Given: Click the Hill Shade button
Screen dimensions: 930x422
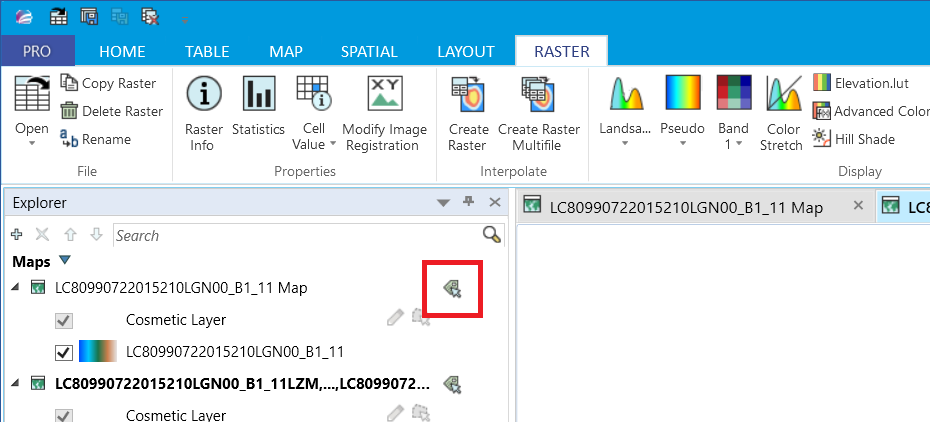Looking at the screenshot, I should pyautogui.click(x=853, y=139).
